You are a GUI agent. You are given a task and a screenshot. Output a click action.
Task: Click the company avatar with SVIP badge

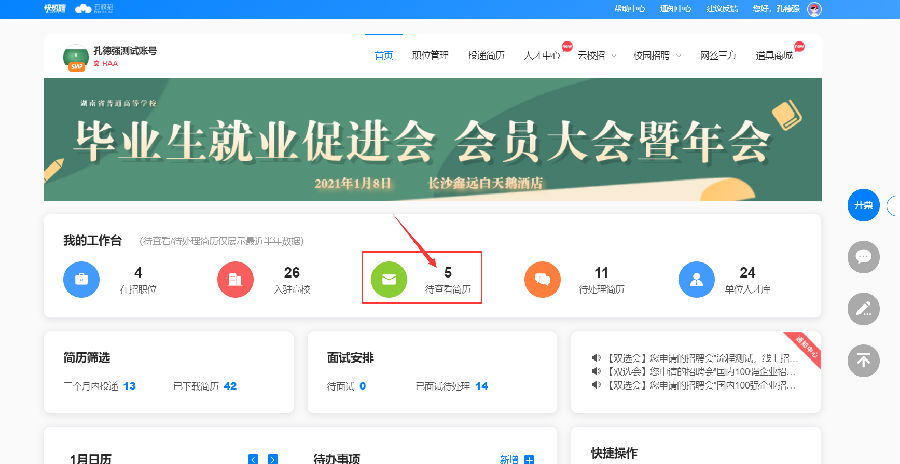pos(76,58)
